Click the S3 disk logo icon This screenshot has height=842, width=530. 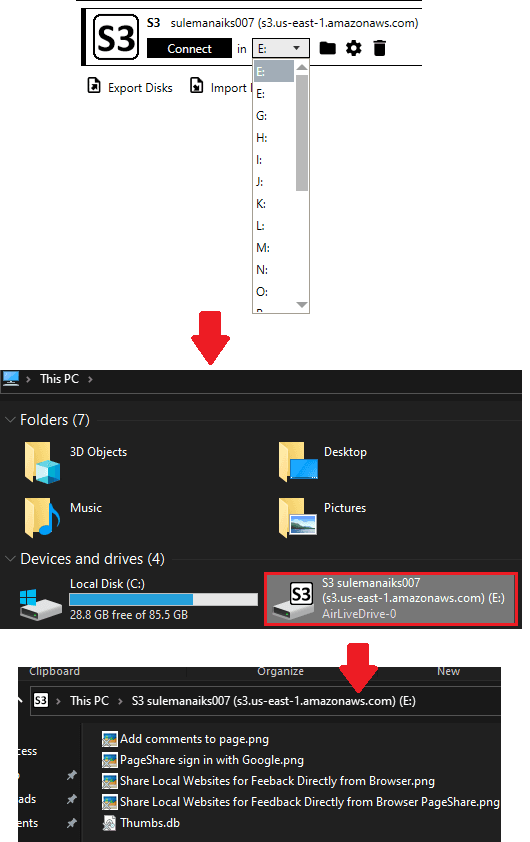(115, 37)
